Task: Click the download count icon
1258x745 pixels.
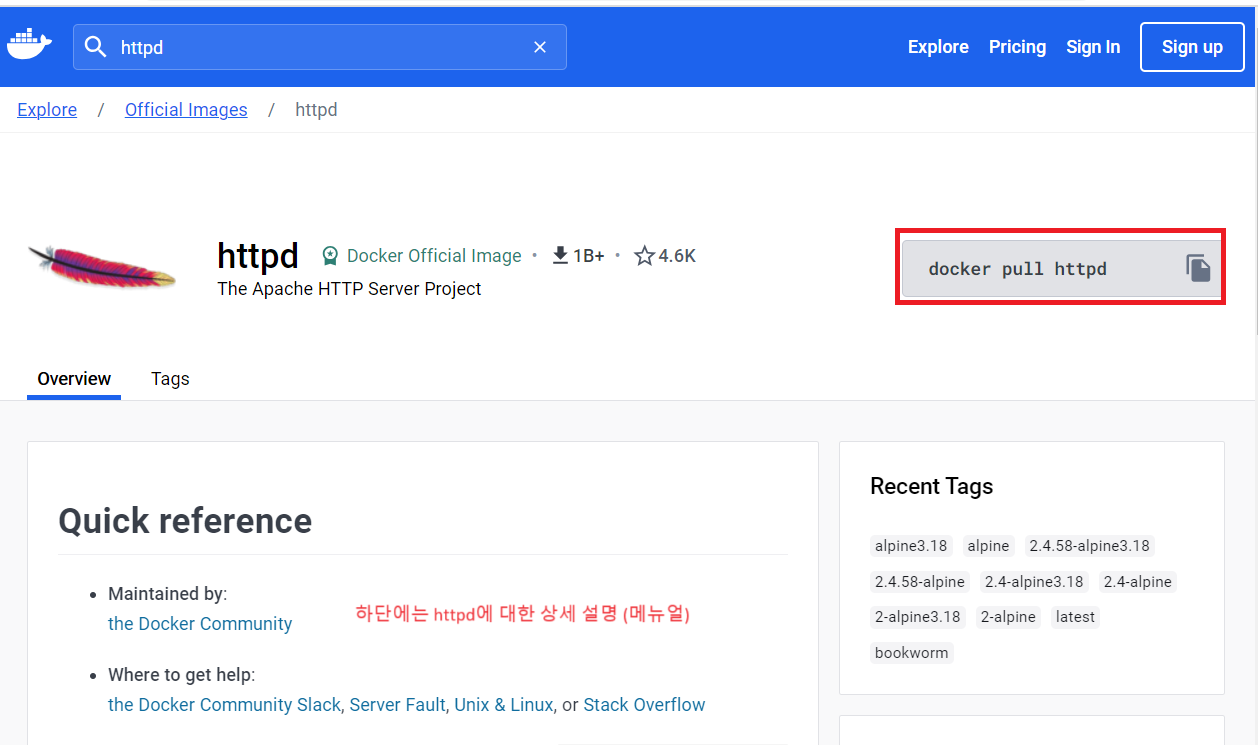Action: [x=560, y=256]
